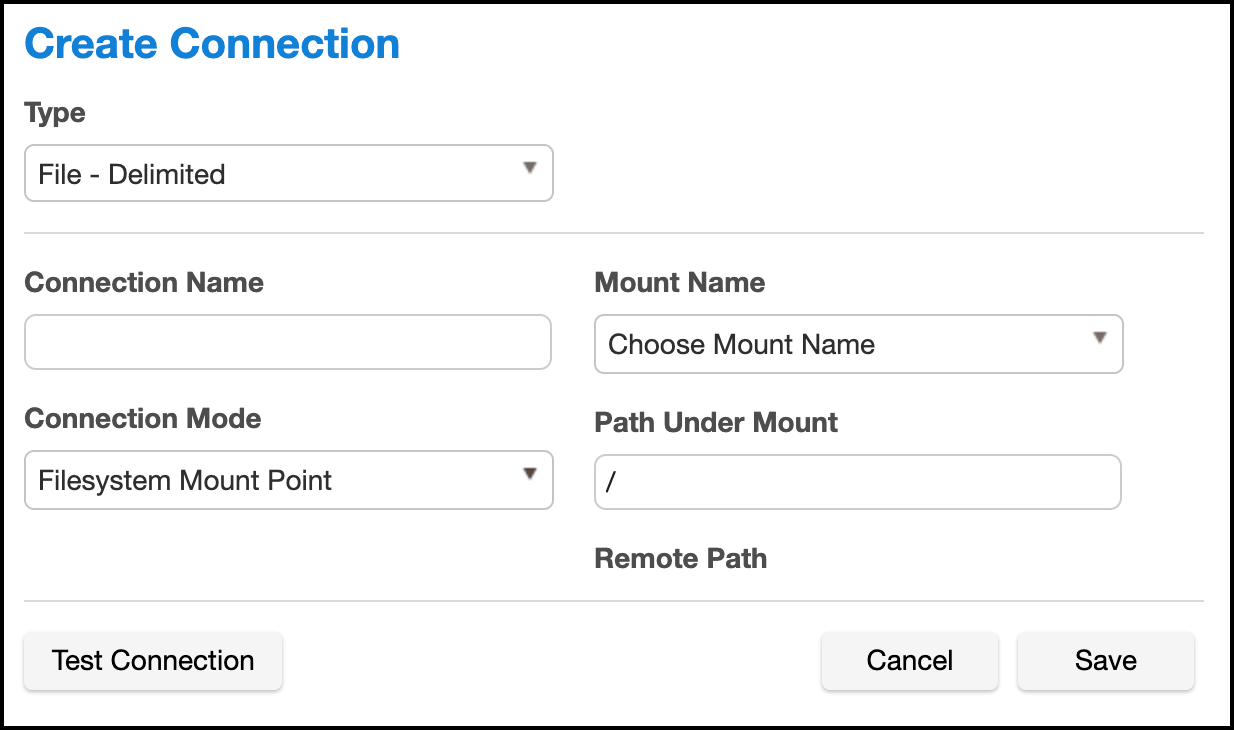Cancel the connection creation
The width and height of the screenshot is (1234, 730).
click(x=909, y=661)
